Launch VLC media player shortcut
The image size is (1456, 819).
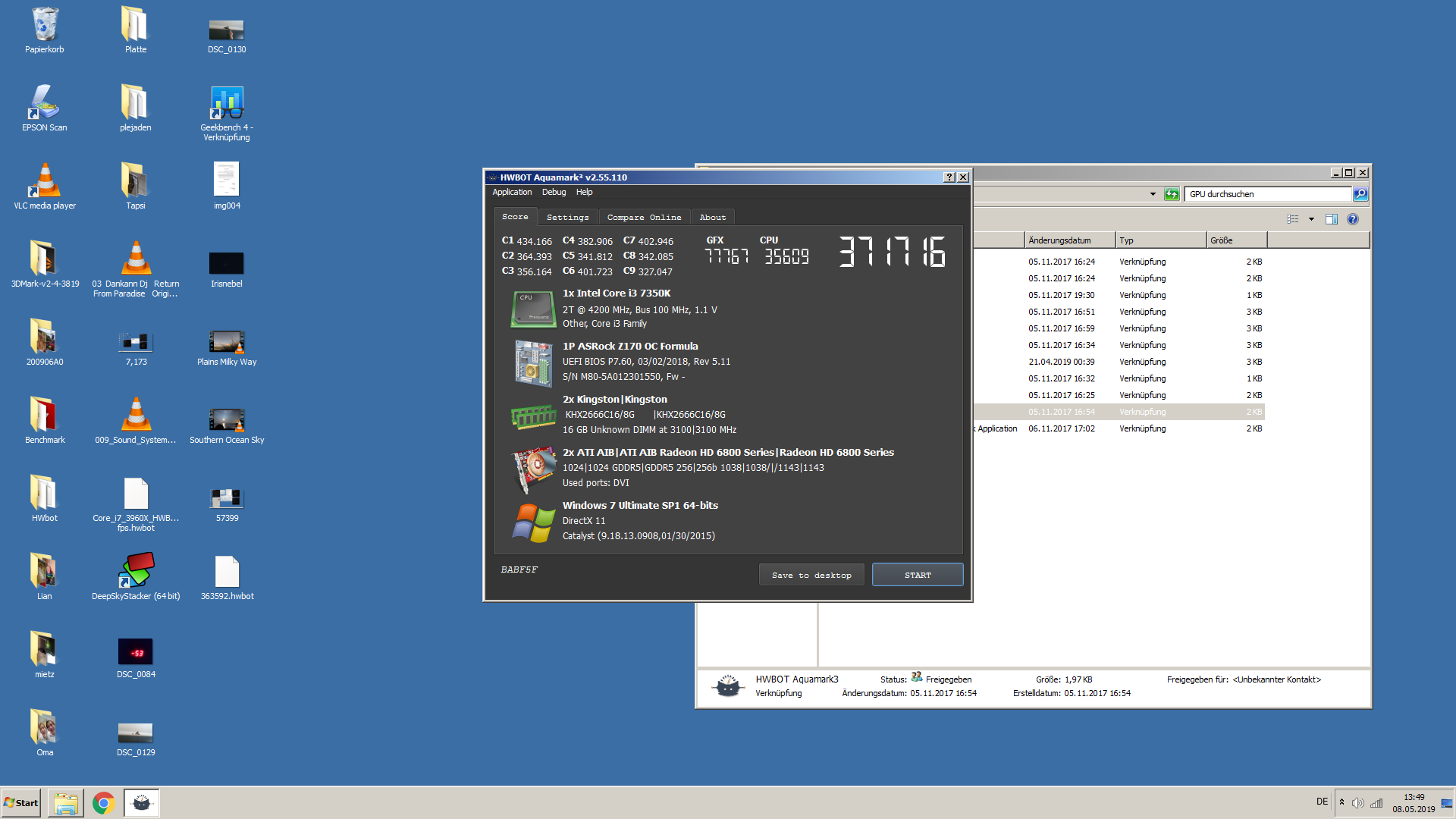click(45, 187)
